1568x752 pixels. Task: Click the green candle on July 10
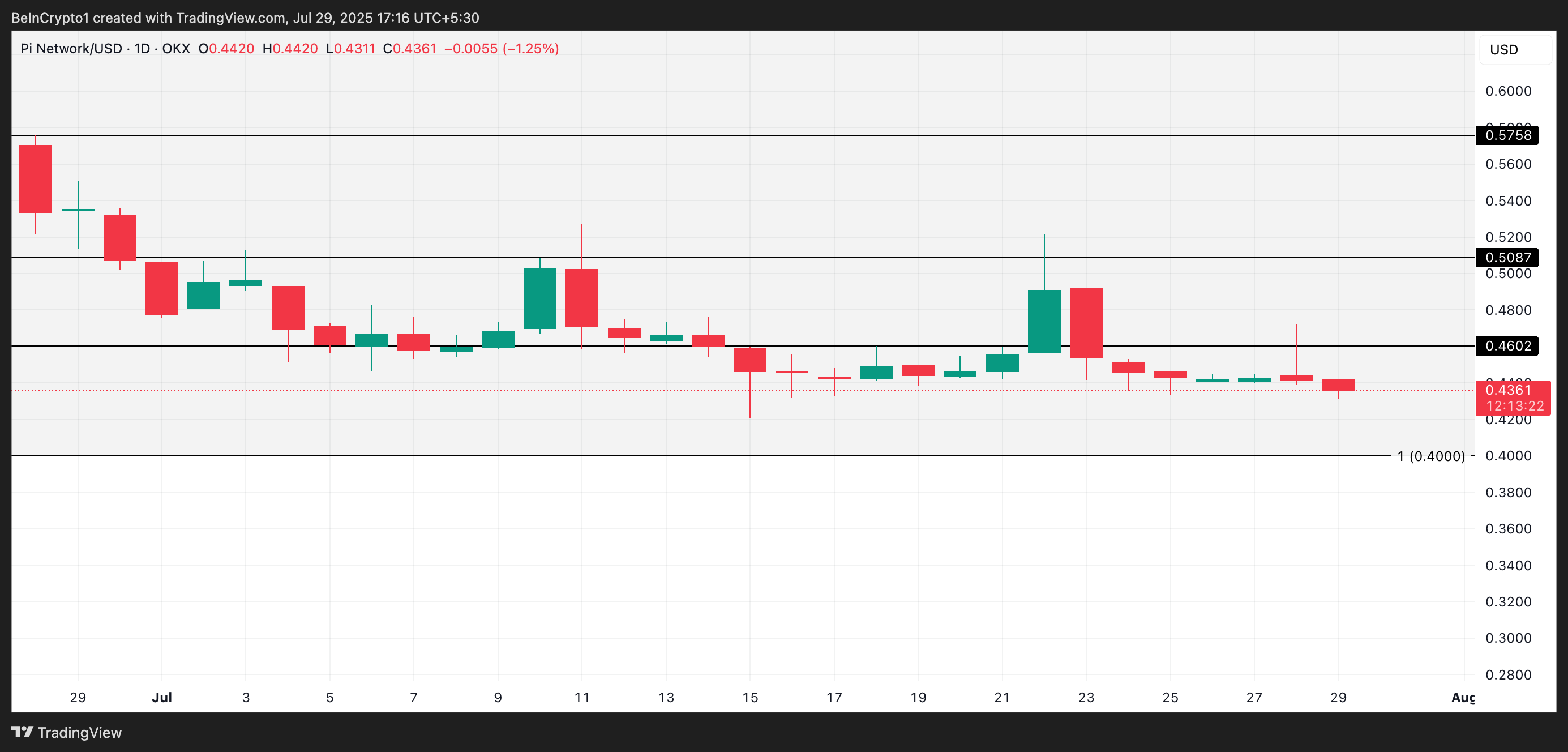coord(540,298)
